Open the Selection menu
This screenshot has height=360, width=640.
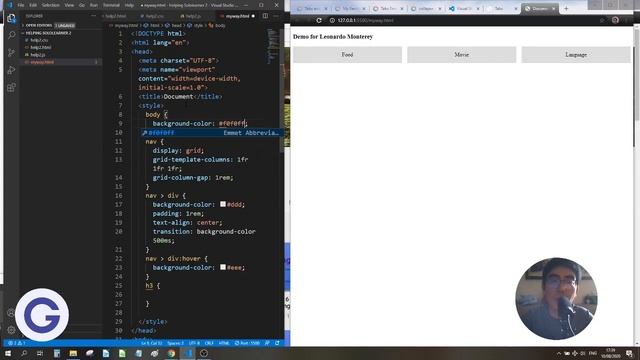(51, 5)
